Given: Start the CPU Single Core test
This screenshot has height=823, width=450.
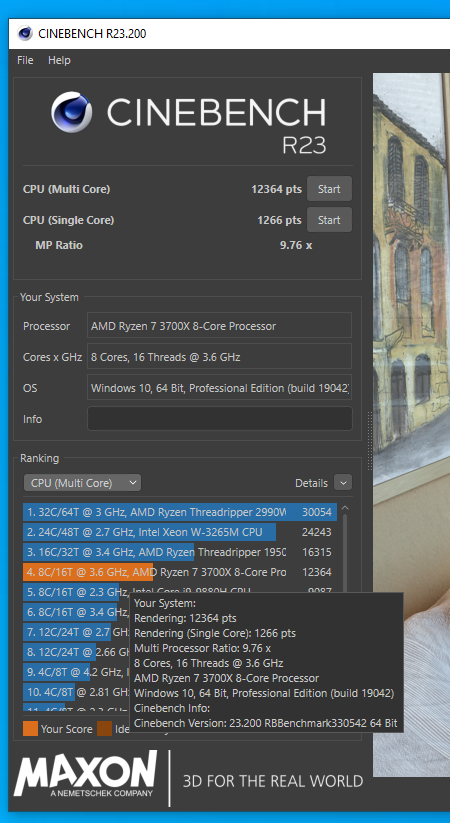Looking at the screenshot, I should click(329, 220).
